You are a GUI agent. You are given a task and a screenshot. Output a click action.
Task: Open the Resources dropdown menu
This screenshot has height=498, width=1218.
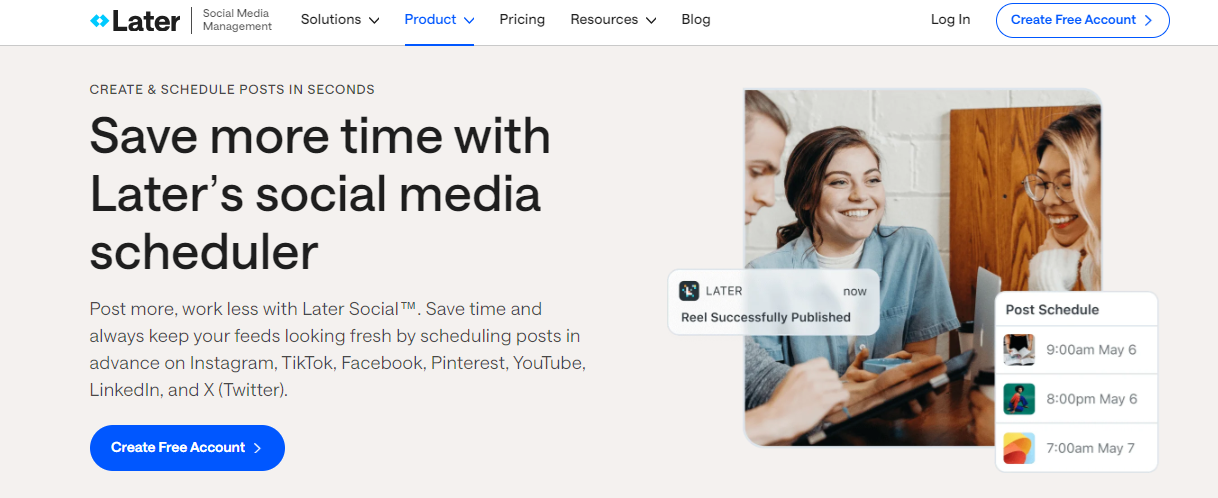(613, 20)
